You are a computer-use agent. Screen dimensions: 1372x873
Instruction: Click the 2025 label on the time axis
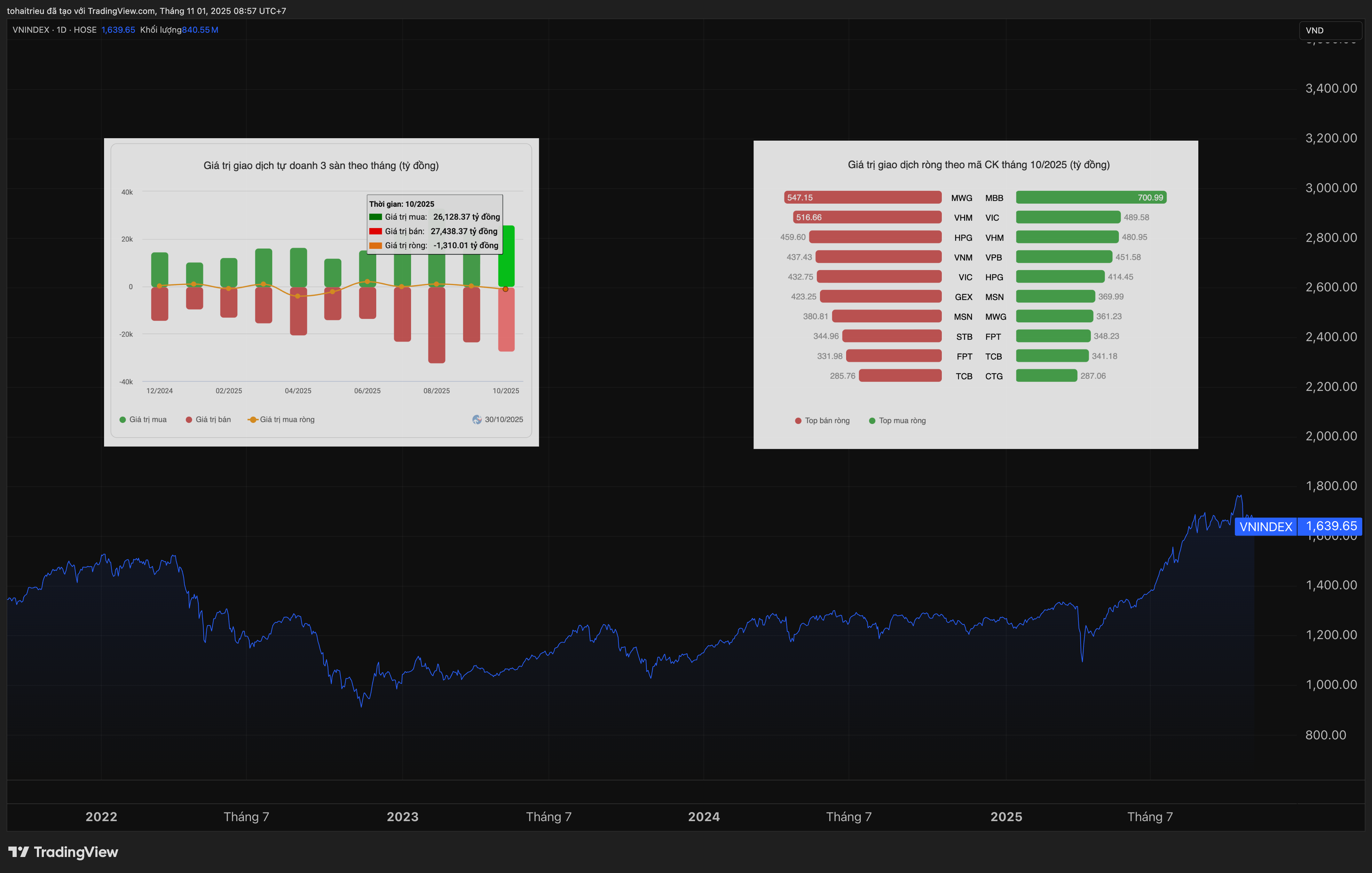(x=1006, y=817)
